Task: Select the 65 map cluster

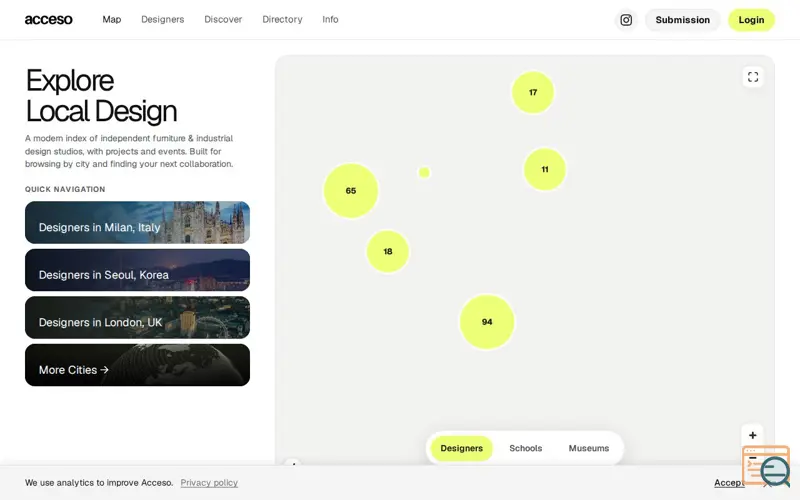Action: 351,191
